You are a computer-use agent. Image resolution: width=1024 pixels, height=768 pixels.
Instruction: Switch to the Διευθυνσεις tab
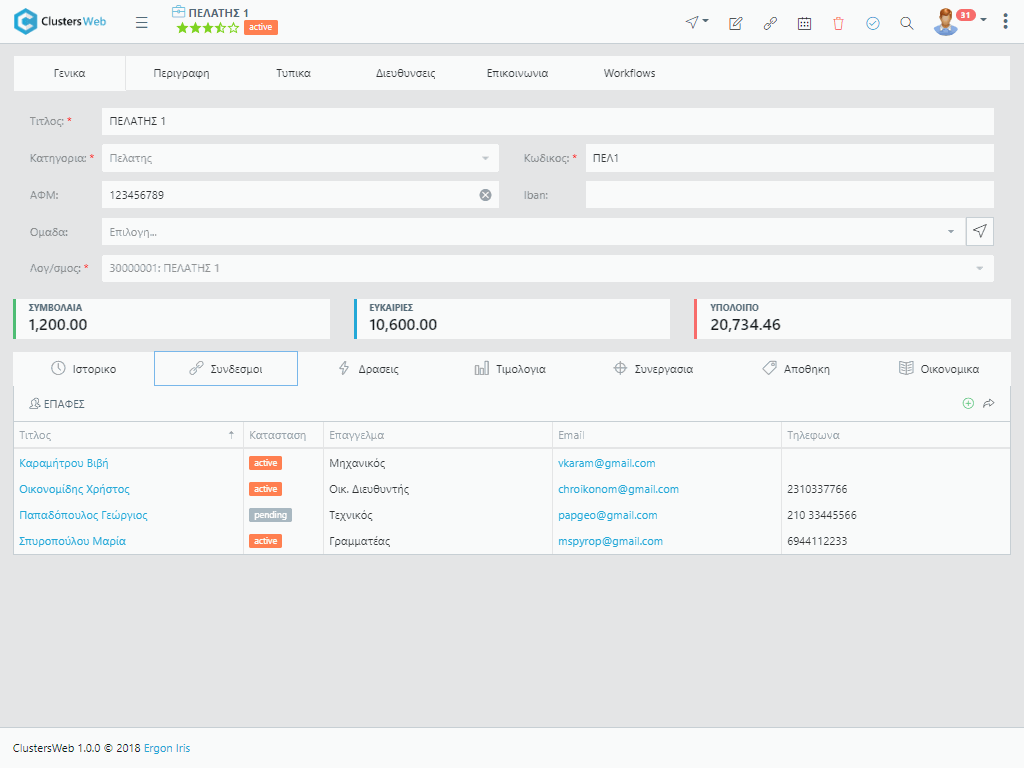point(405,73)
